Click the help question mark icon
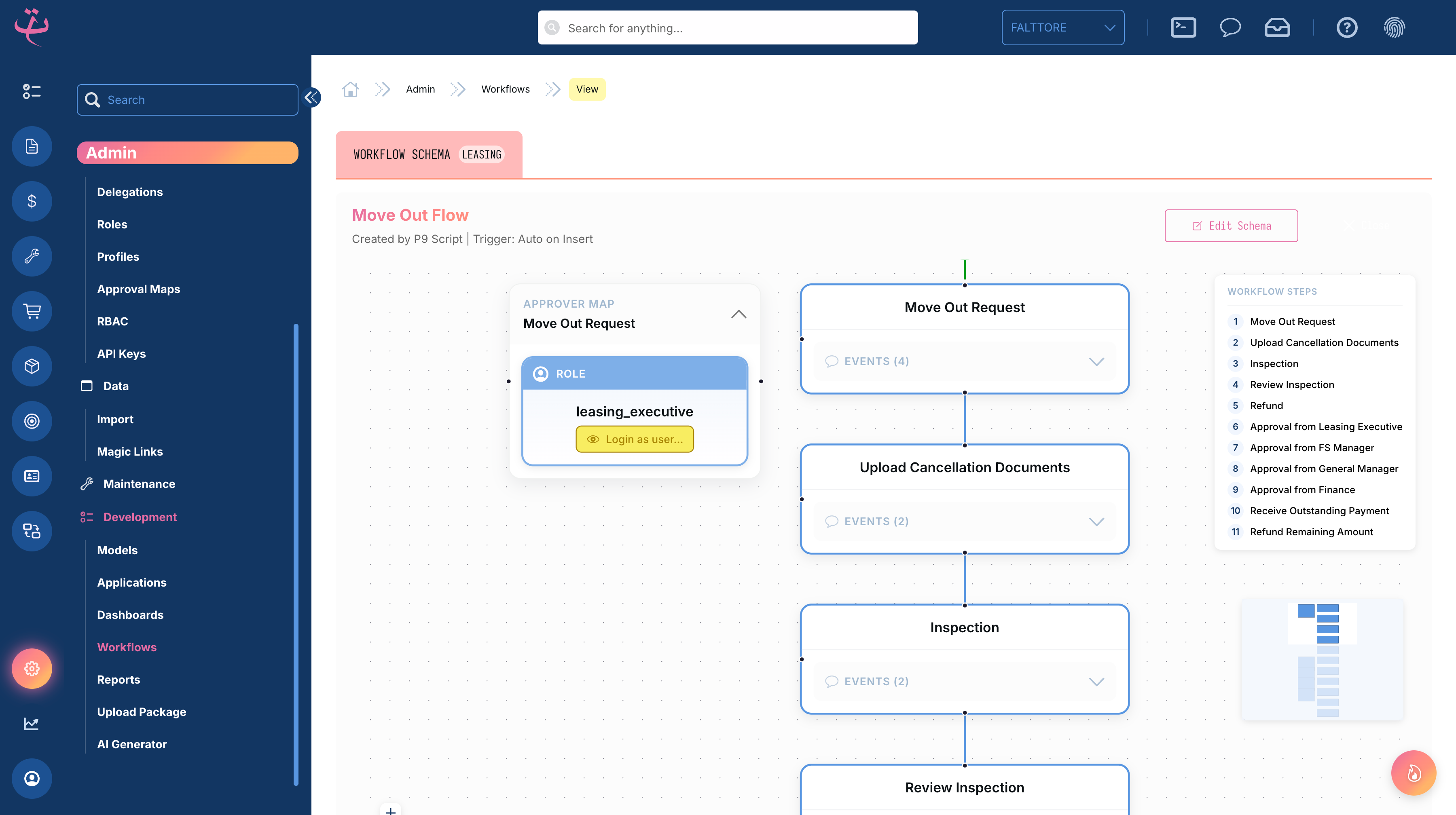This screenshot has height=815, width=1456. 1346,27
